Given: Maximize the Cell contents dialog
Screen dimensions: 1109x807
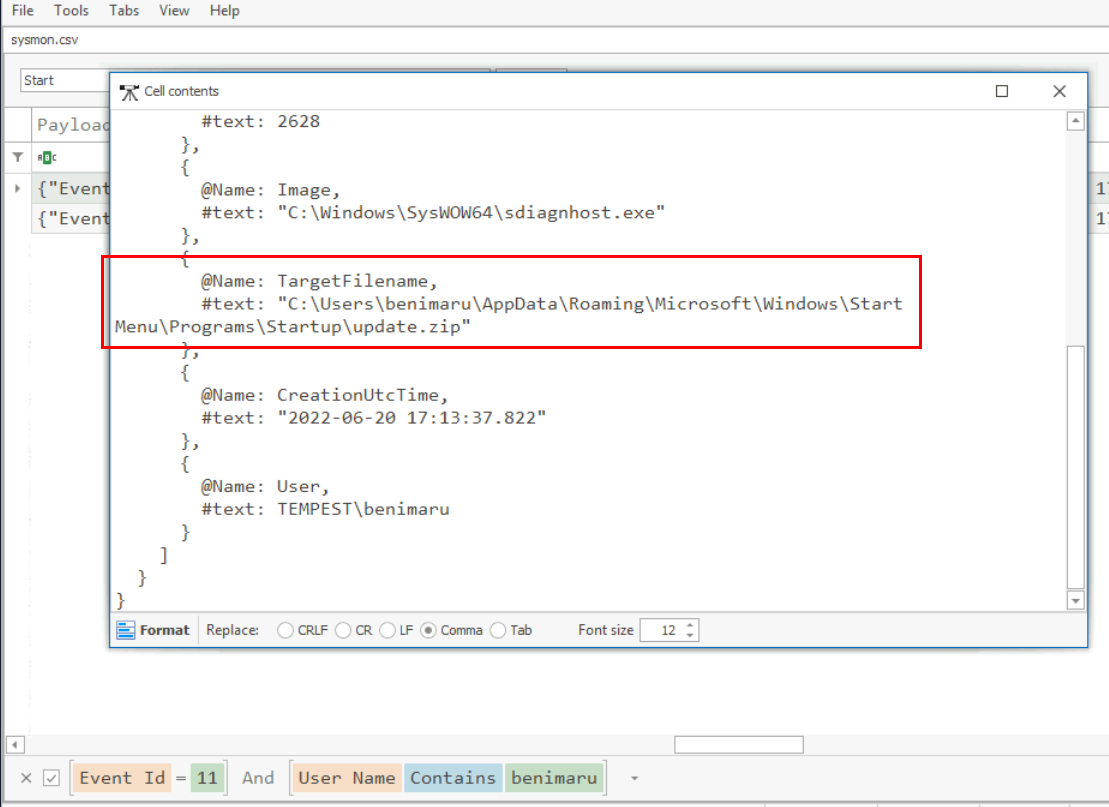Looking at the screenshot, I should (1001, 91).
